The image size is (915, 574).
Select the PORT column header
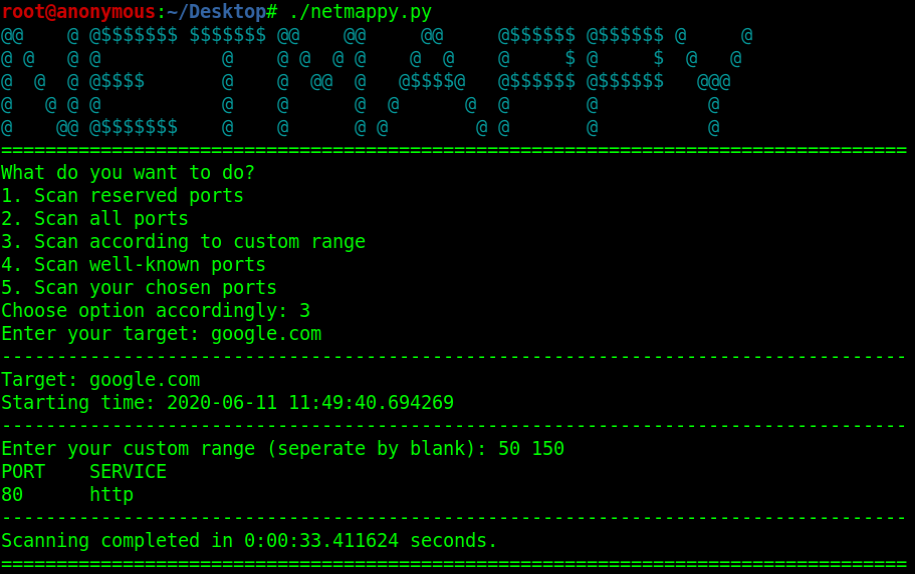(x=23, y=471)
